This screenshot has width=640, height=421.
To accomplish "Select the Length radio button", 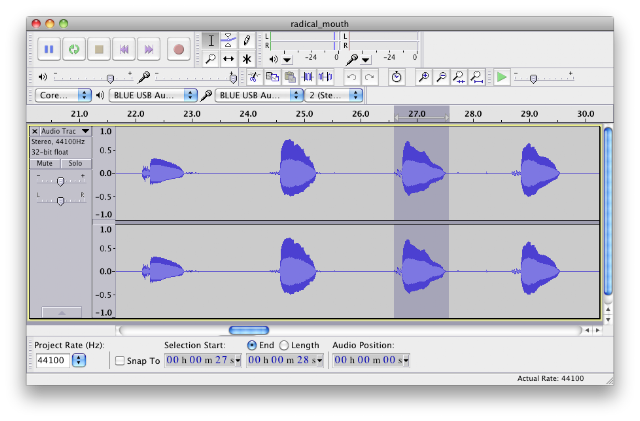I will pos(284,345).
